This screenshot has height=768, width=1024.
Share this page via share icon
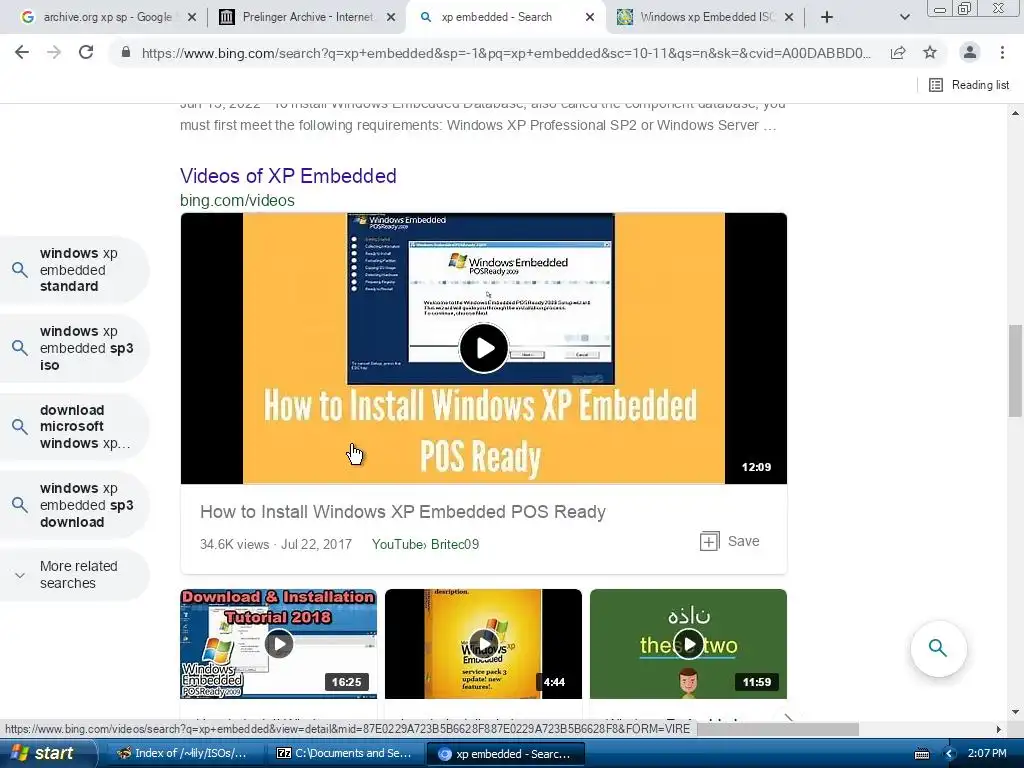(898, 52)
